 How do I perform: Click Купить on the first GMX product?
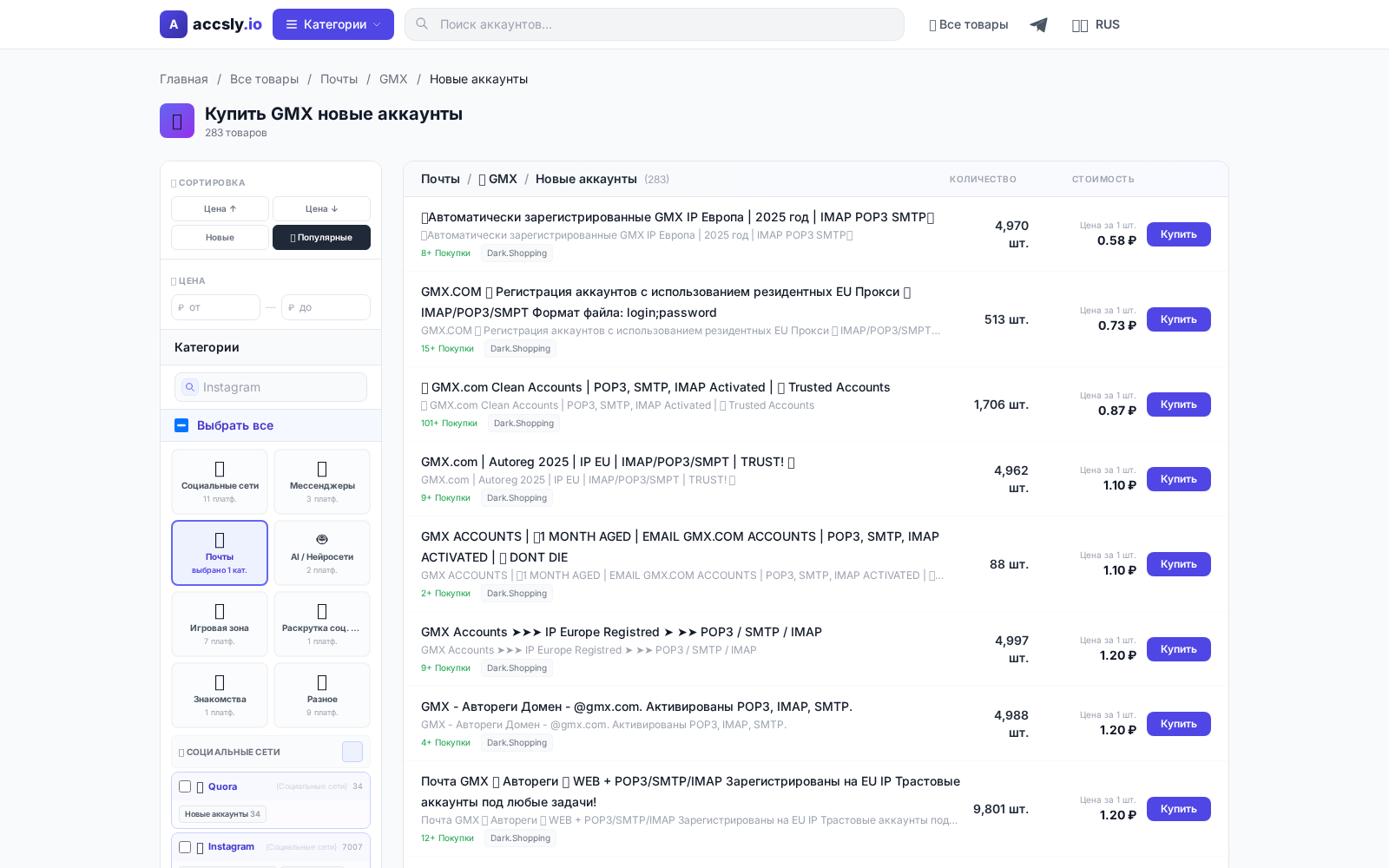(1178, 234)
